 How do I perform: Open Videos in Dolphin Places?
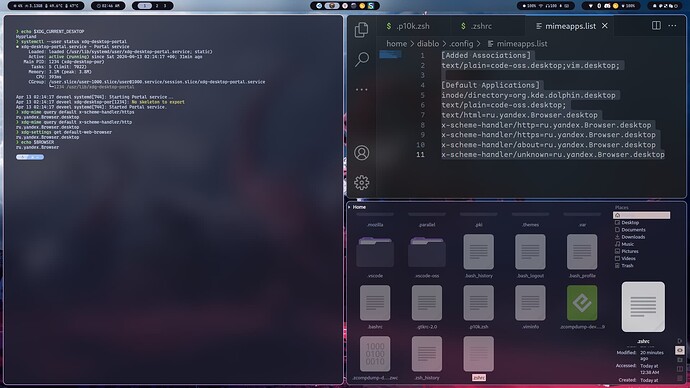click(625, 258)
